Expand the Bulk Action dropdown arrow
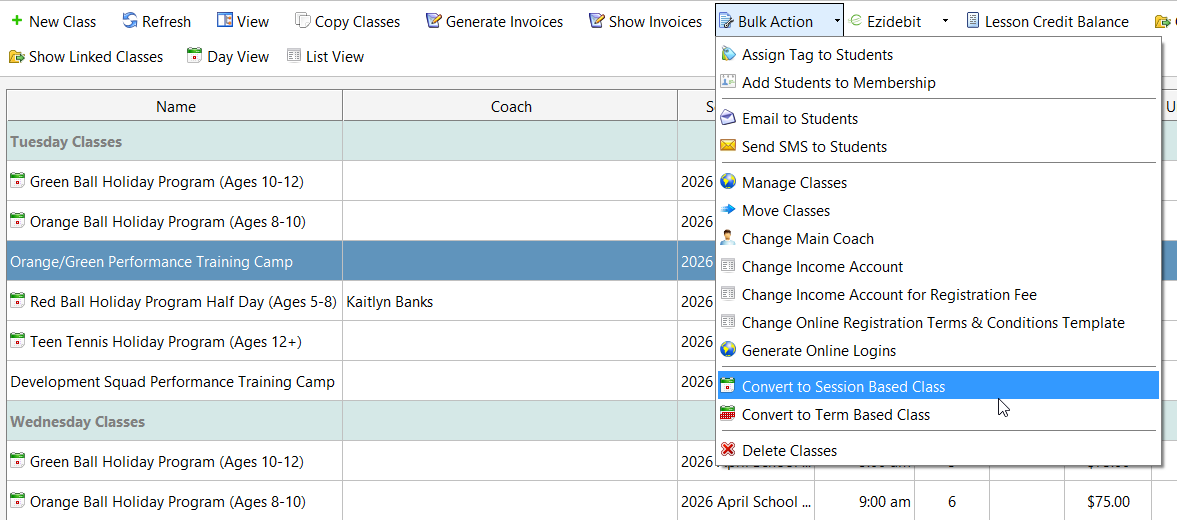This screenshot has width=1177, height=520. (x=836, y=21)
